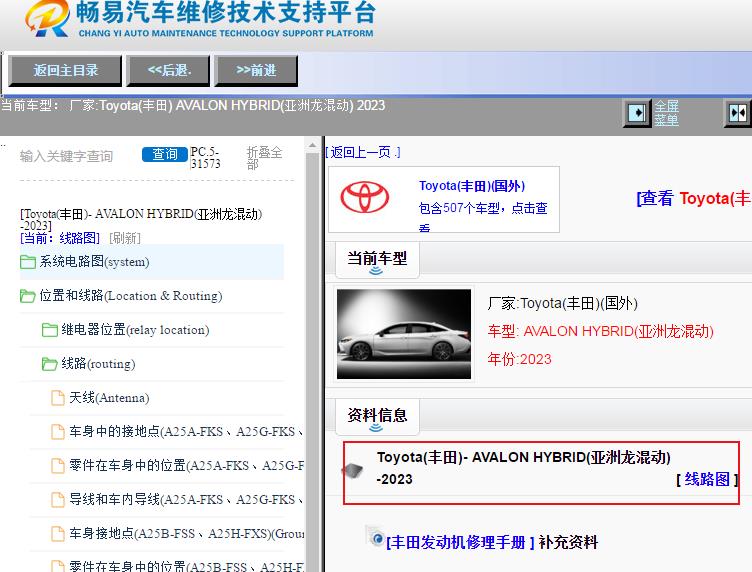
Task: Click the Avalon car photo thumbnail
Action: tap(404, 334)
